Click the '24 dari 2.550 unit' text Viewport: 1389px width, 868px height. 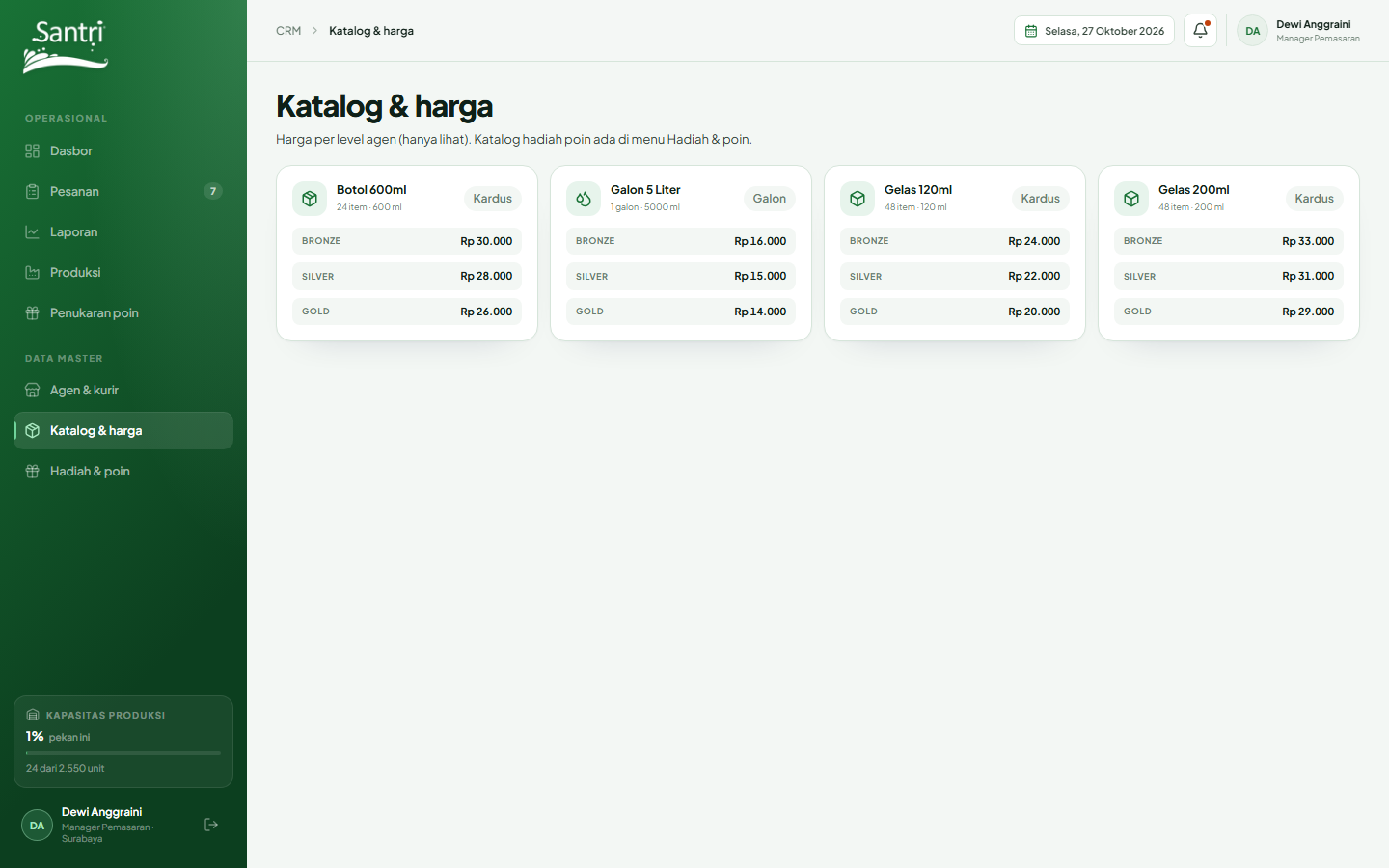click(x=65, y=769)
